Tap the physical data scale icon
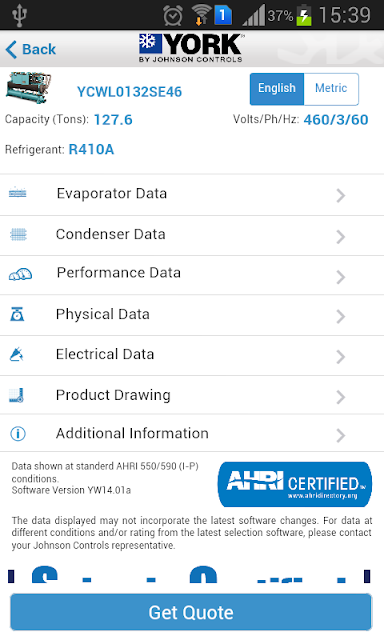Image resolution: width=384 pixels, height=640 pixels. (x=17, y=314)
